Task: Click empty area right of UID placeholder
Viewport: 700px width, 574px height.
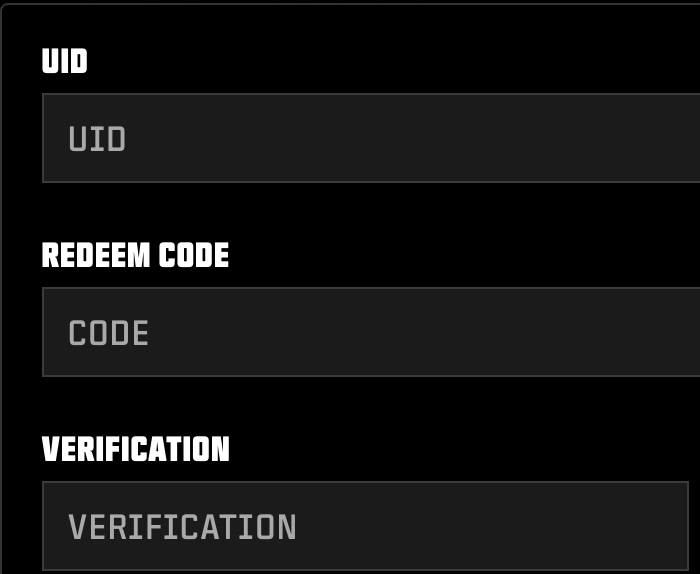Action: click(x=450, y=138)
